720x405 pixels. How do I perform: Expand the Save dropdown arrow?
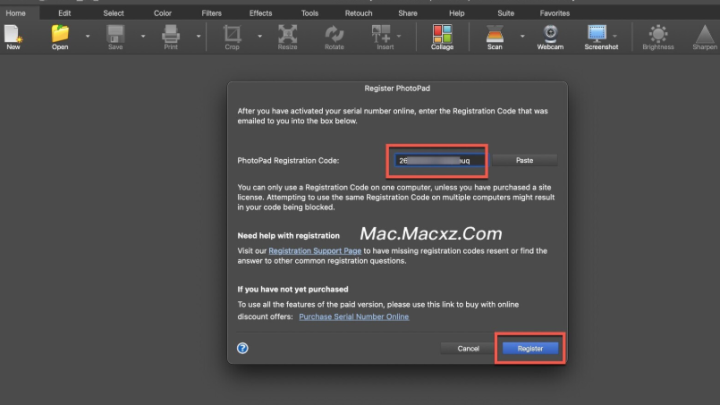pyautogui.click(x=143, y=36)
